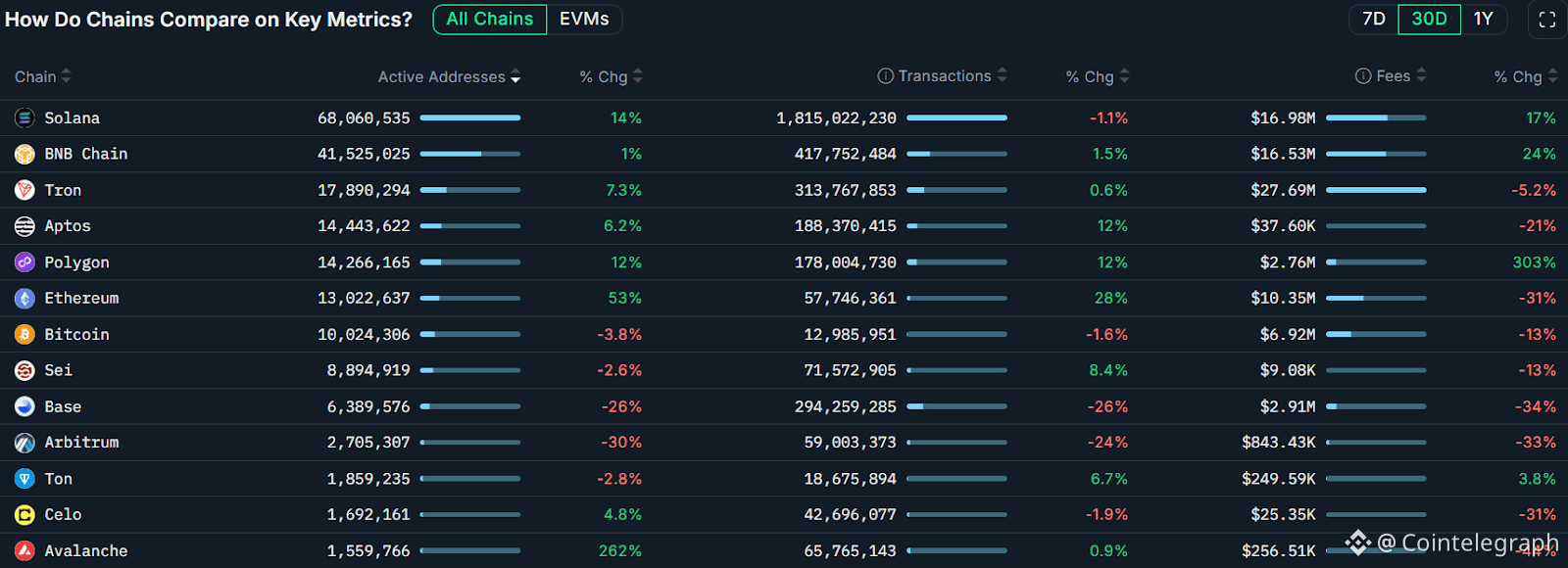
Task: Select the 1Y time range
Action: 1483,20
